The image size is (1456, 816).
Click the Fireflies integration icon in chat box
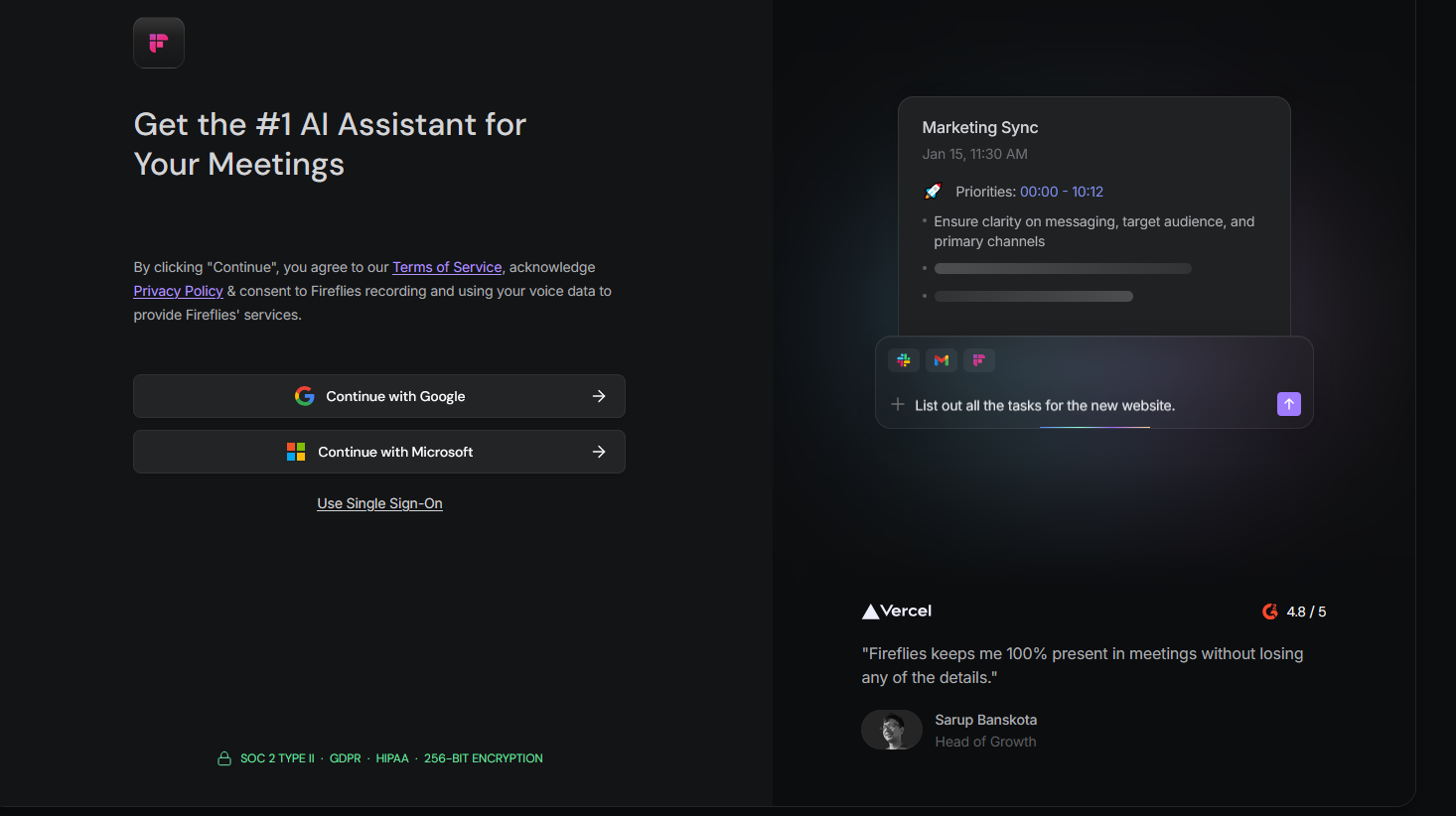click(x=979, y=360)
